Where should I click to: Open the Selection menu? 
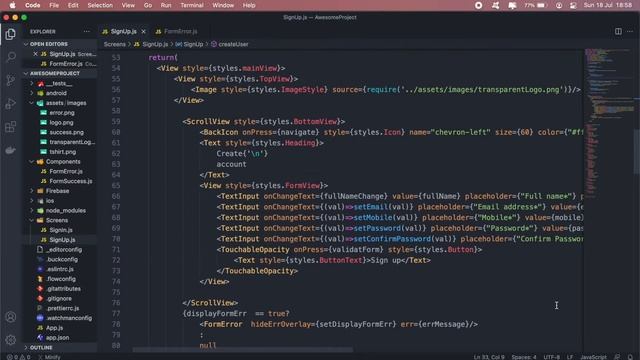pyautogui.click(x=100, y=5)
